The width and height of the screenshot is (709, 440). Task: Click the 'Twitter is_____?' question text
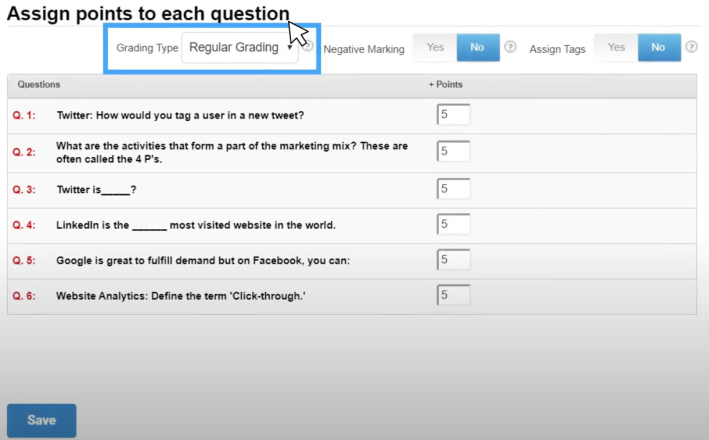click(96, 189)
